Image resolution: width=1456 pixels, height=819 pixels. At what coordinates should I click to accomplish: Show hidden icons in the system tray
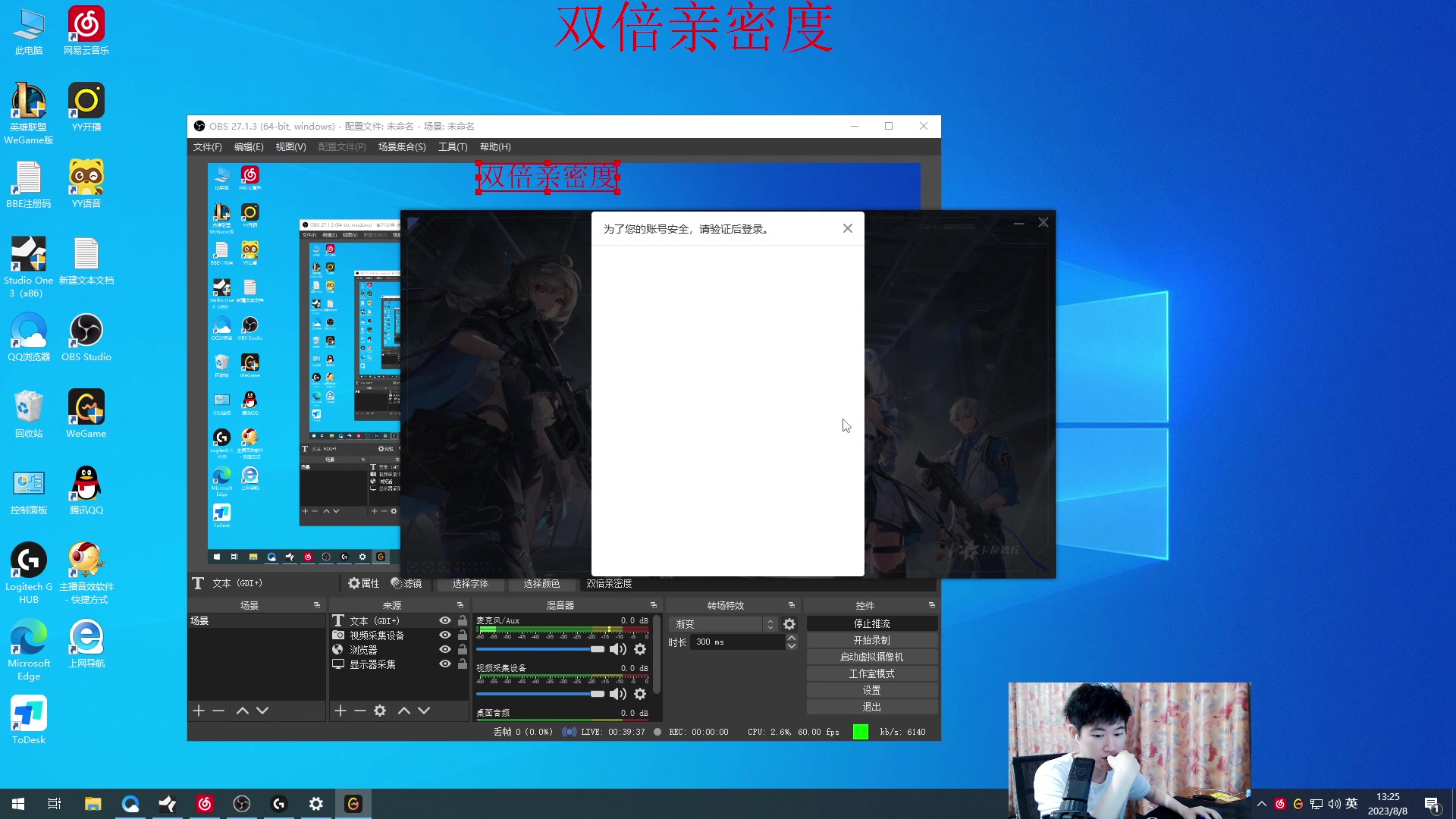1262,804
